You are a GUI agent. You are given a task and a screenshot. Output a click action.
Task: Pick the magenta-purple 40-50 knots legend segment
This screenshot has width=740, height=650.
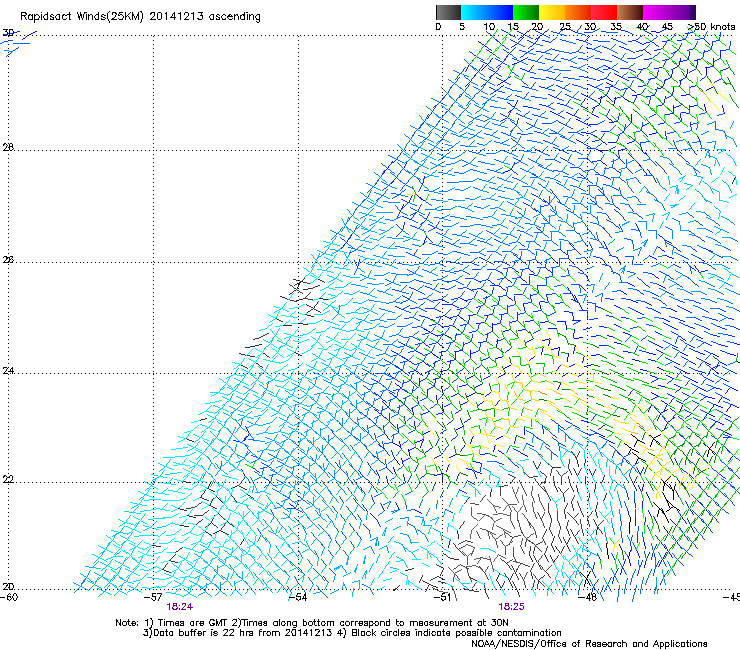click(x=669, y=12)
